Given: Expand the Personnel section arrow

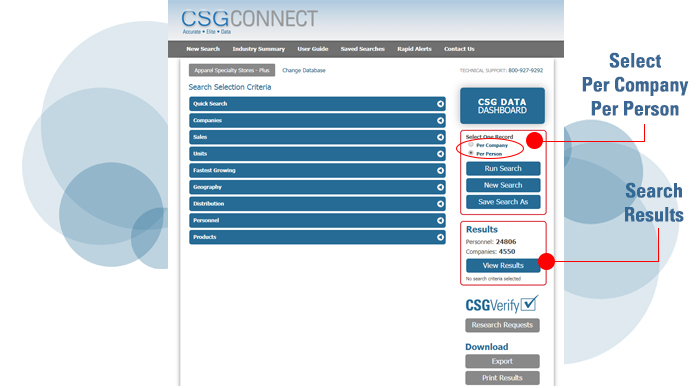Looking at the screenshot, I should [440, 221].
